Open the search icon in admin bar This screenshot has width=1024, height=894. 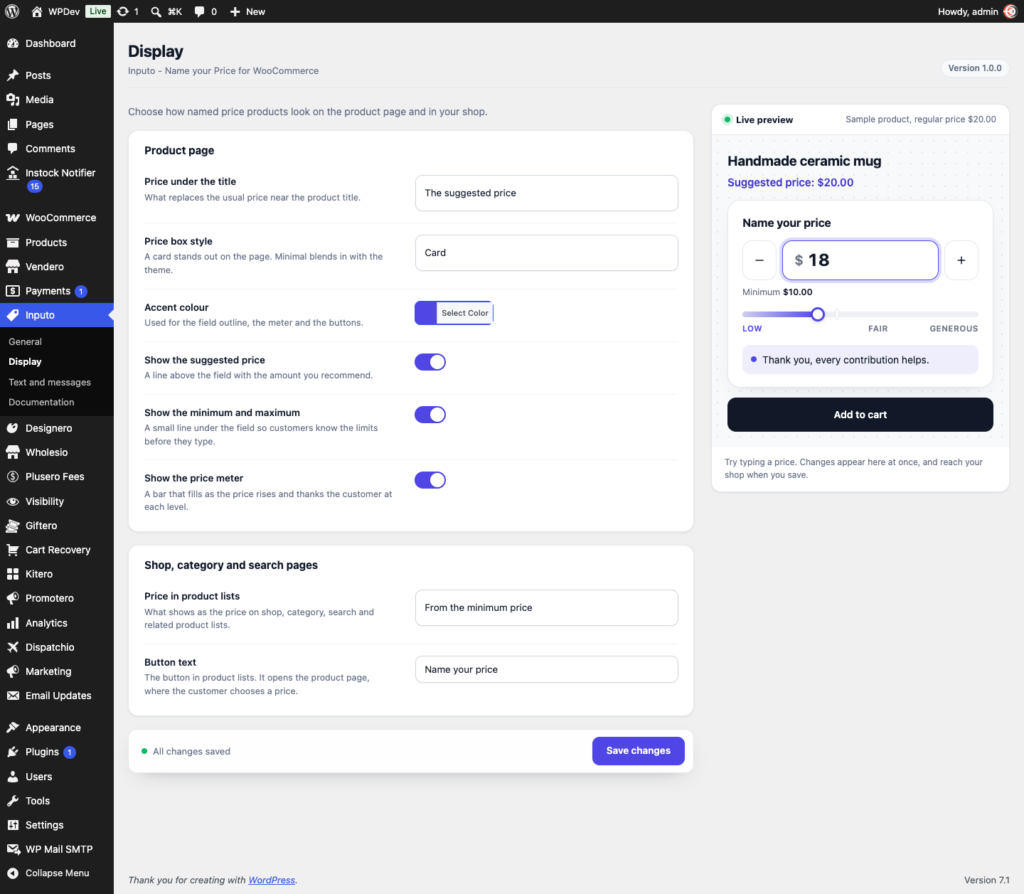156,11
